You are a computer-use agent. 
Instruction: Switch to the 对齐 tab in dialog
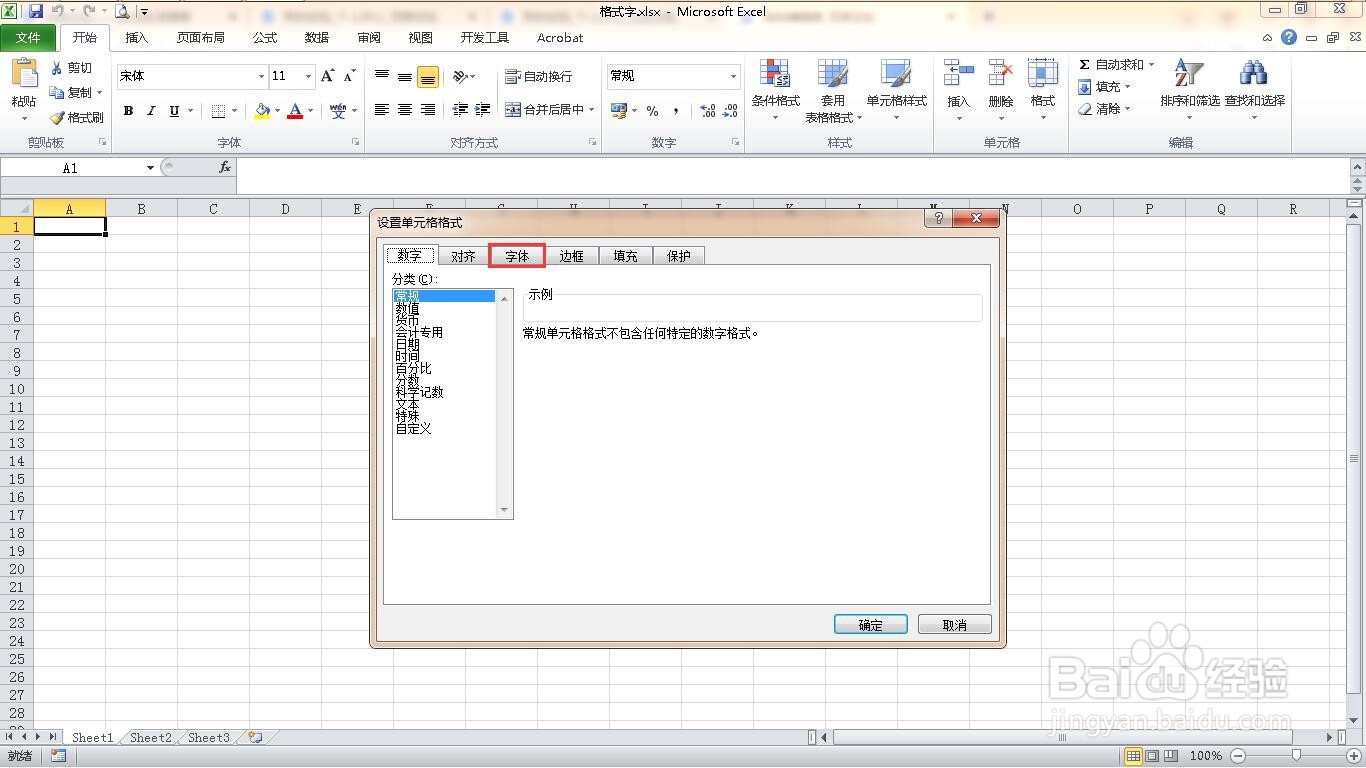pos(463,256)
